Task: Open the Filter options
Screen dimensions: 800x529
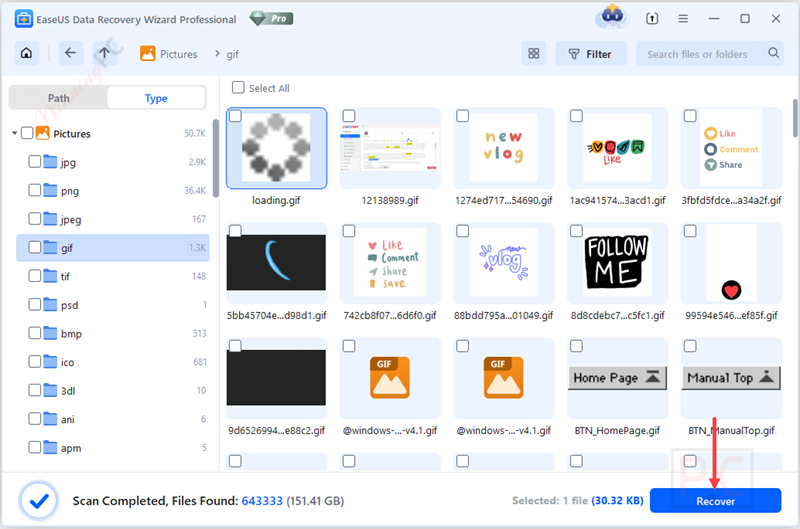Action: coord(590,54)
